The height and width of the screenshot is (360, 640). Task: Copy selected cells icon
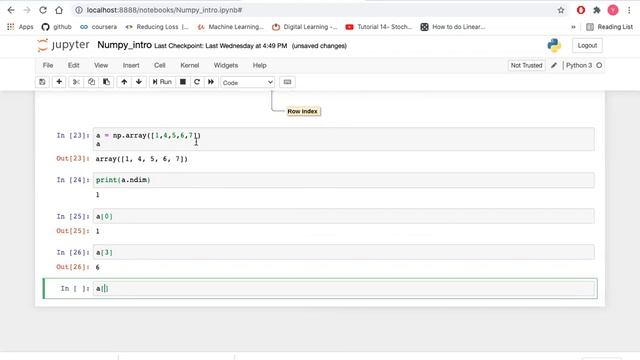(x=91, y=82)
